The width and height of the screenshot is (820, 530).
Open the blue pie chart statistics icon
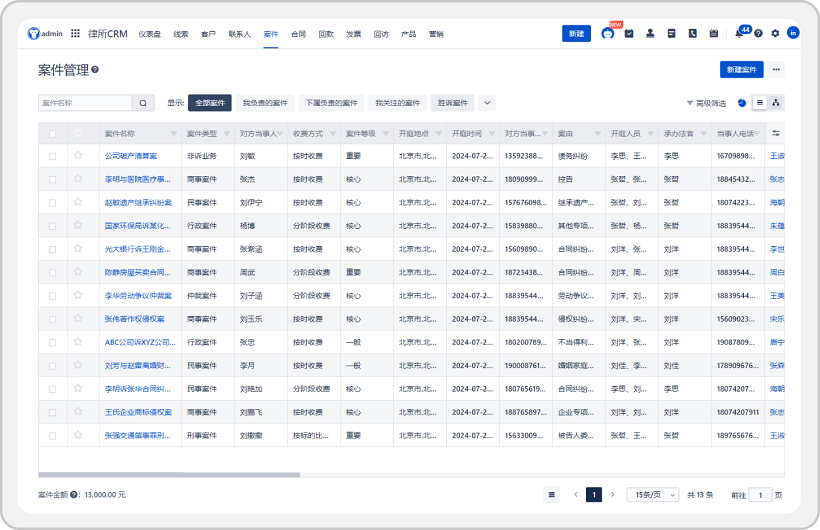click(x=742, y=103)
